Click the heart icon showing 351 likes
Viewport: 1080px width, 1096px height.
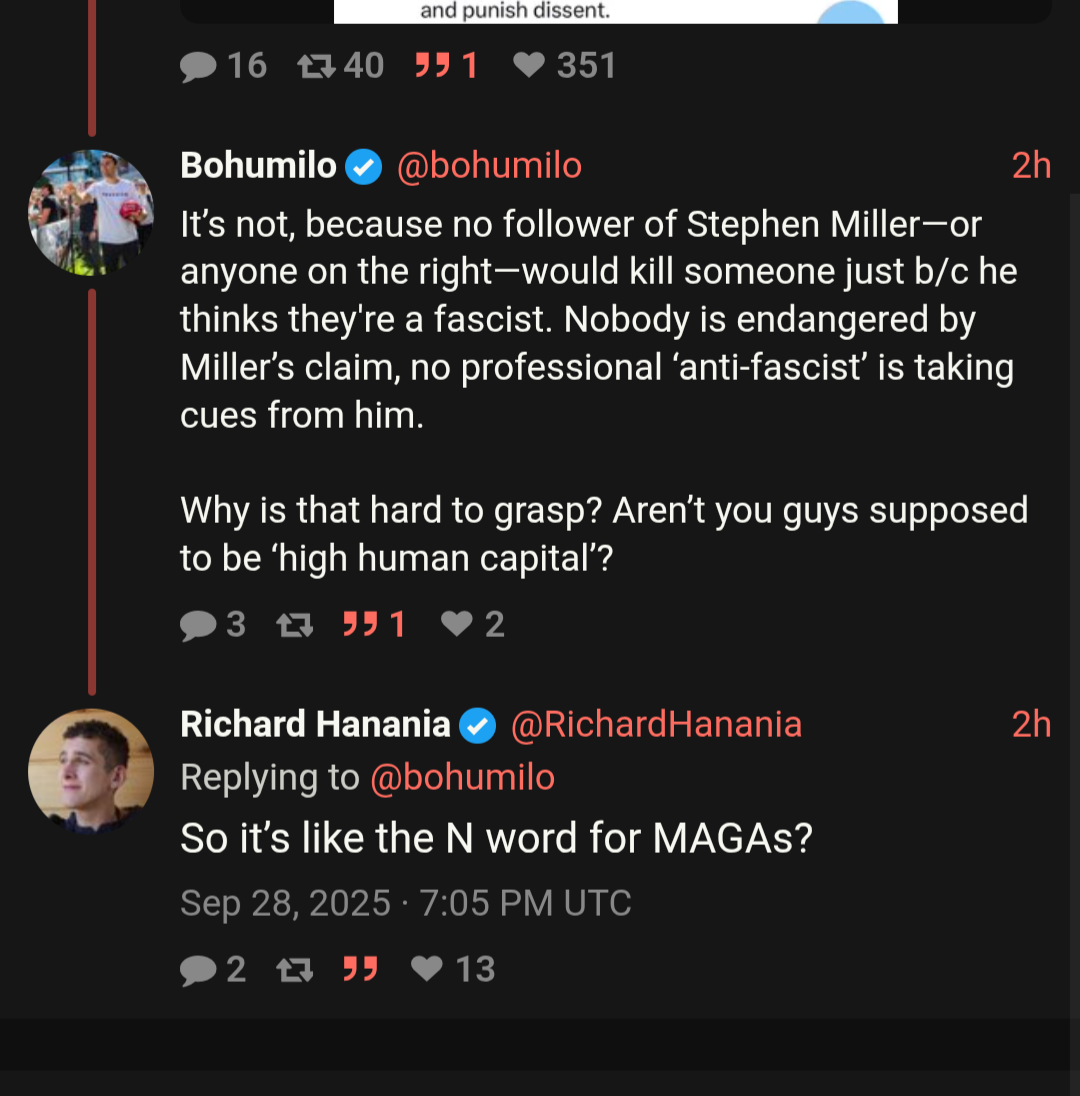pos(528,66)
